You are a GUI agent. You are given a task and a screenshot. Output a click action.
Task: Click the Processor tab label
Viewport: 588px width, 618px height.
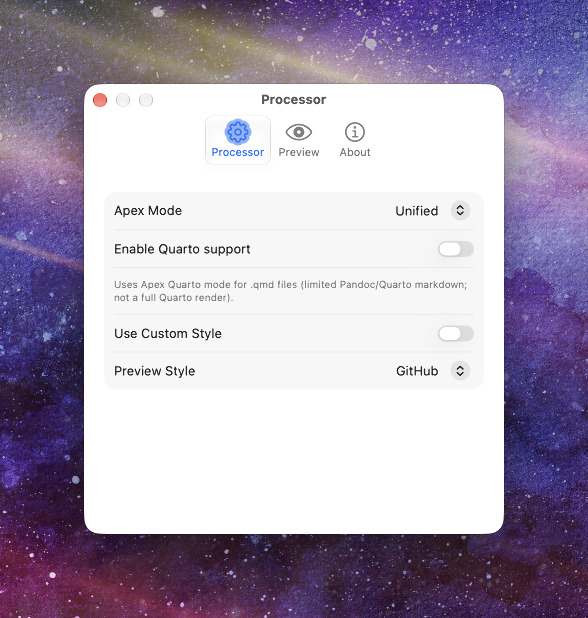pos(238,153)
